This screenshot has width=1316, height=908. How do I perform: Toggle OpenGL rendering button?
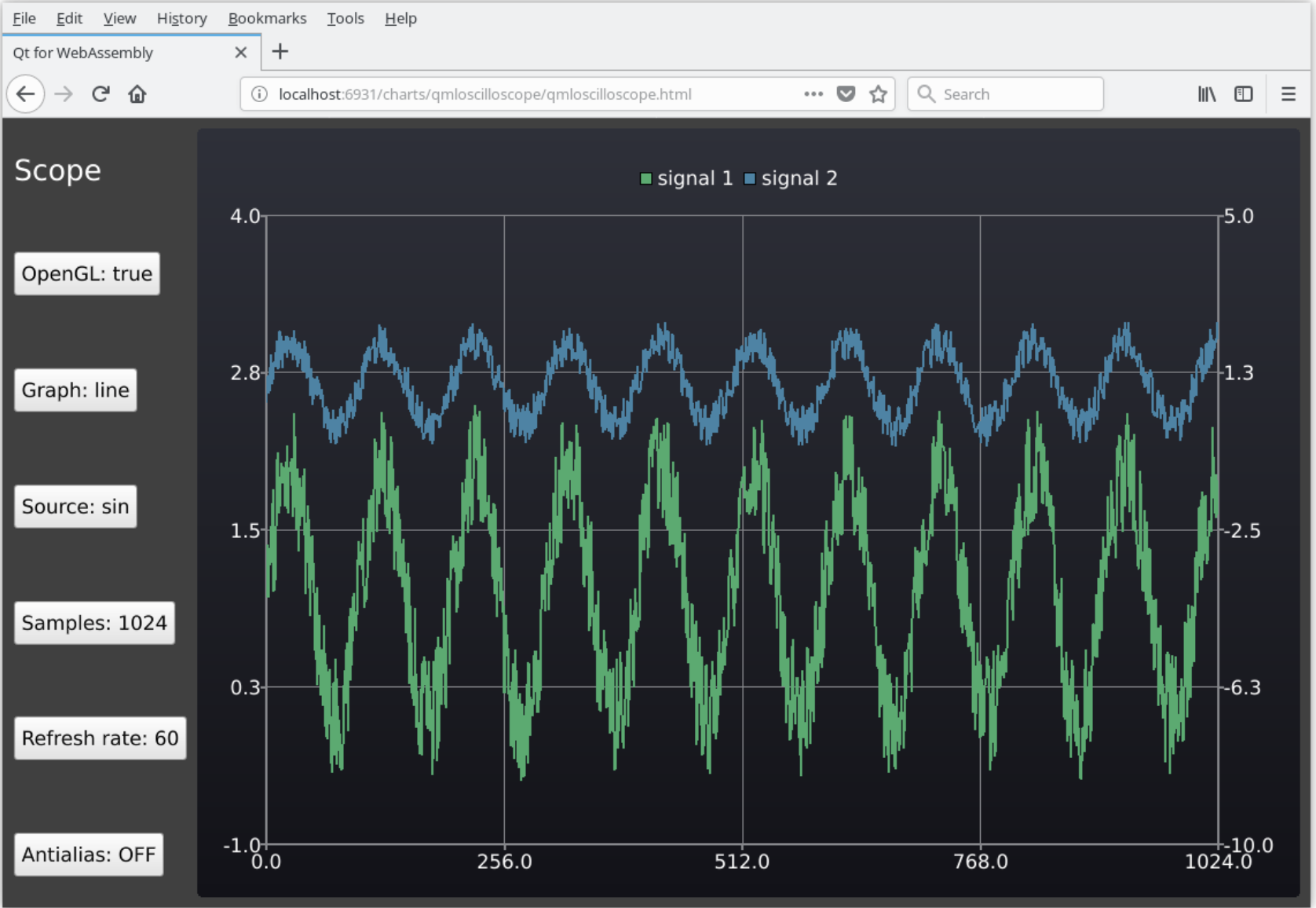tap(86, 273)
